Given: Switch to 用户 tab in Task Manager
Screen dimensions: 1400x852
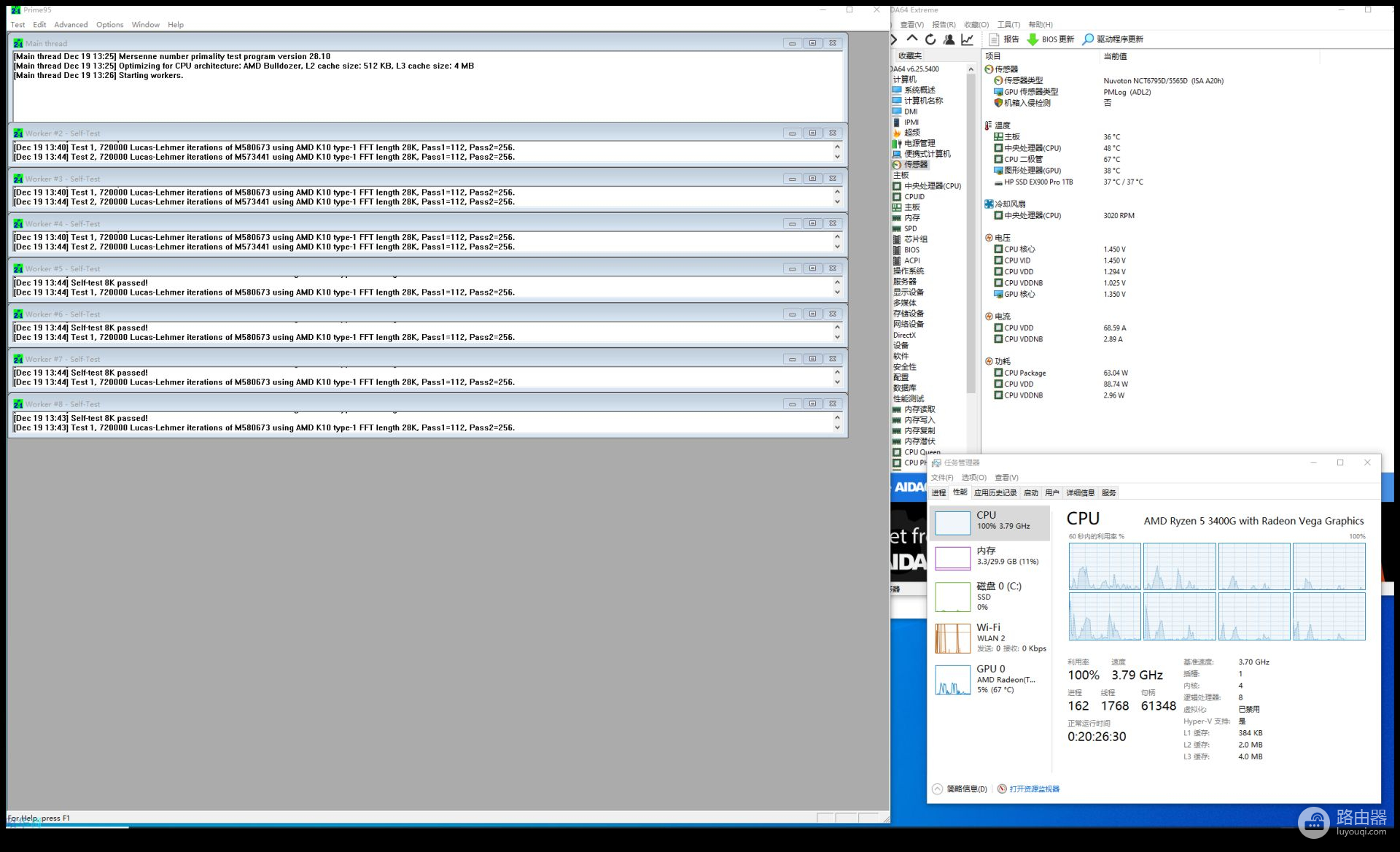Looking at the screenshot, I should (1051, 493).
